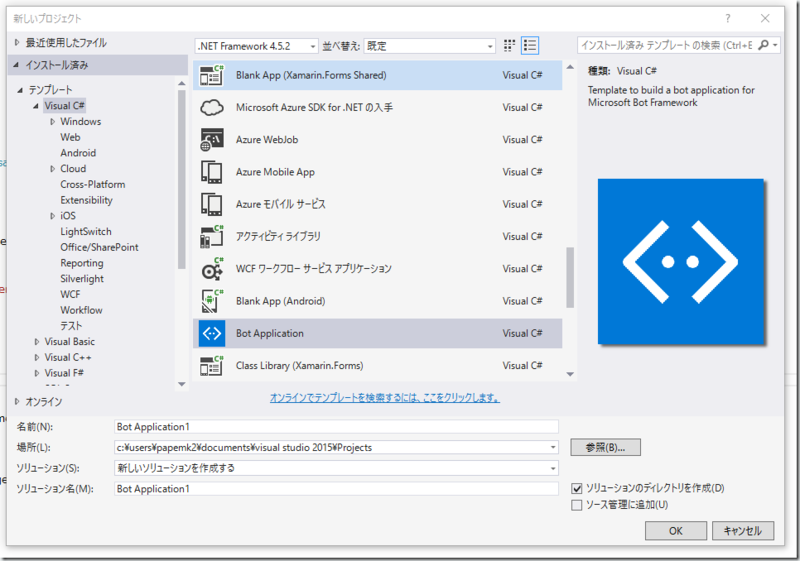Image resolution: width=800 pixels, height=561 pixels.
Task: Click the template list scroll-down arrow
Action: pos(570,374)
